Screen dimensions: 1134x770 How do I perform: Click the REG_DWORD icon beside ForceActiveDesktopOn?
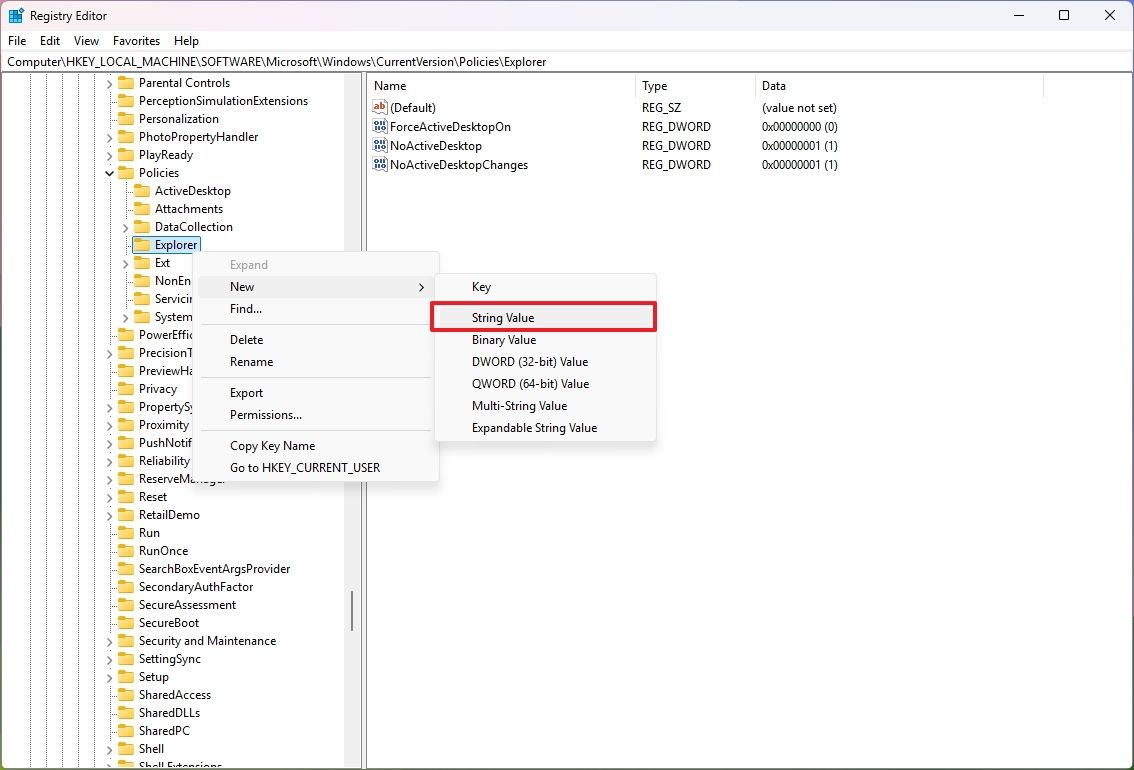point(380,126)
